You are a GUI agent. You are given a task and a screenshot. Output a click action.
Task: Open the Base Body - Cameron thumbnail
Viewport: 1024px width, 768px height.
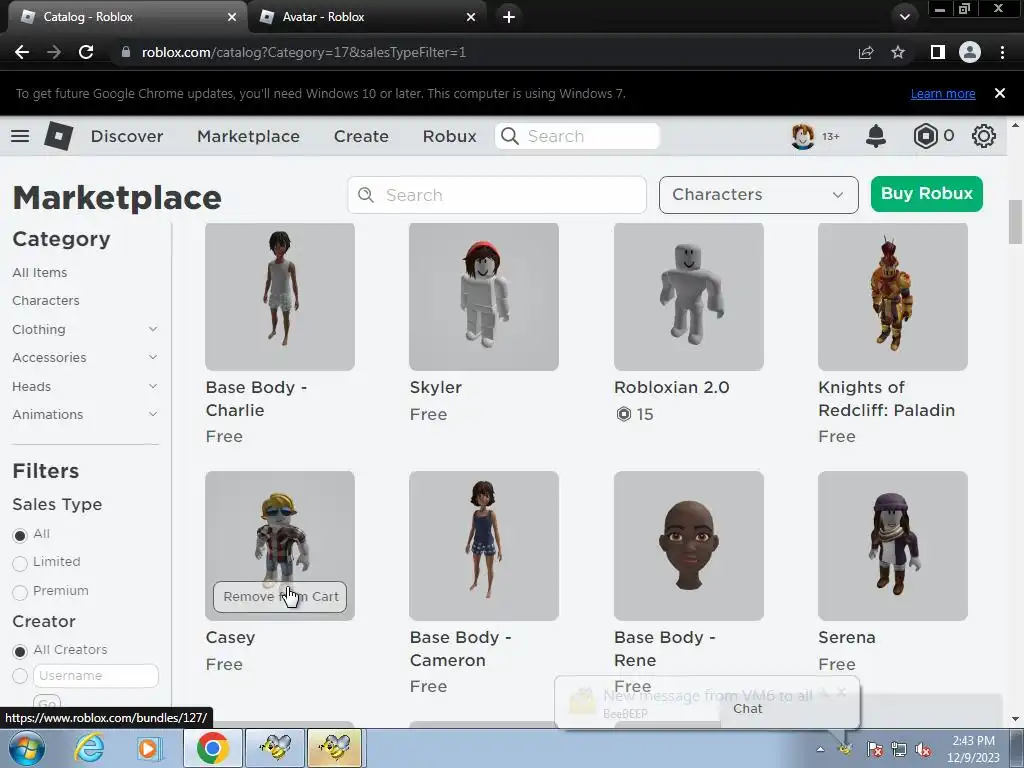(x=484, y=546)
